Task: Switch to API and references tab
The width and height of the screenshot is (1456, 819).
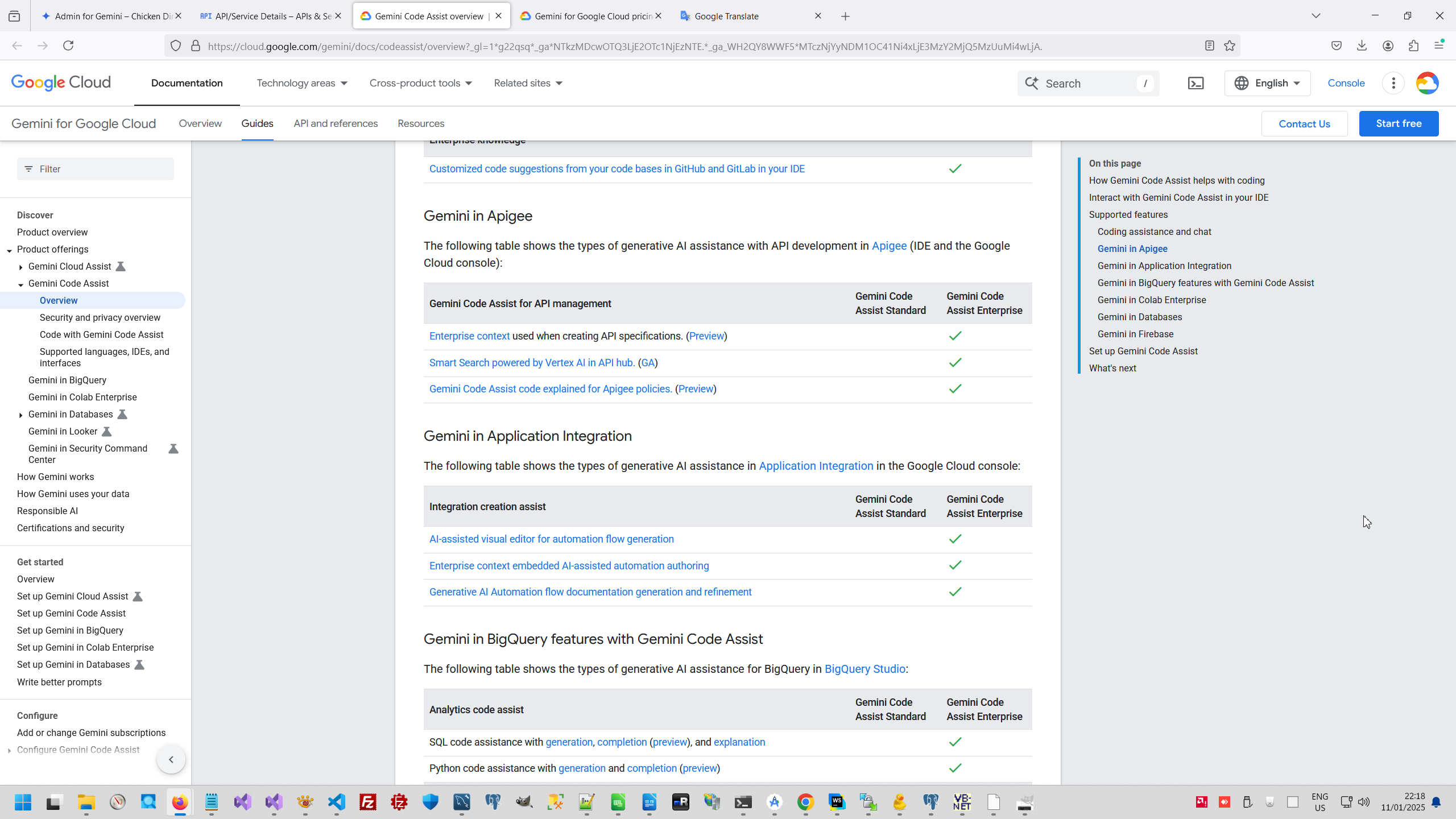Action: [x=336, y=123]
